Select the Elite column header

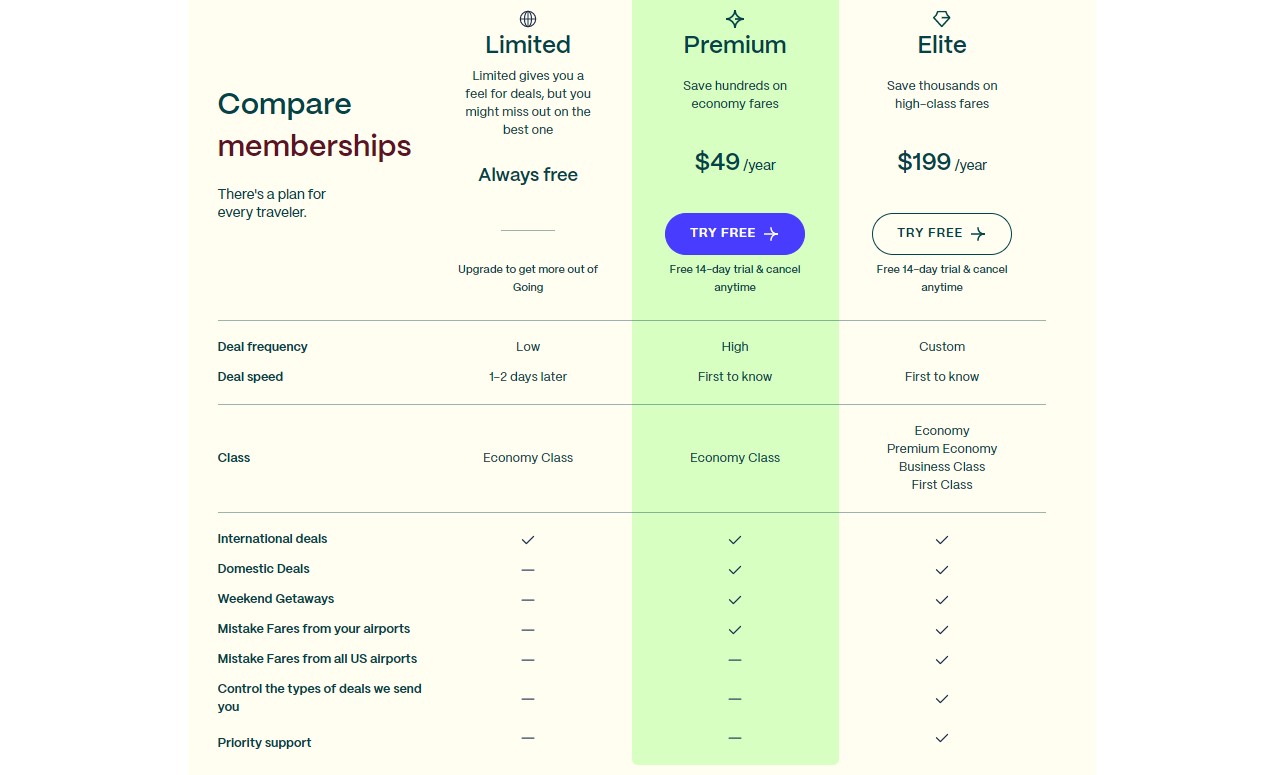941,44
